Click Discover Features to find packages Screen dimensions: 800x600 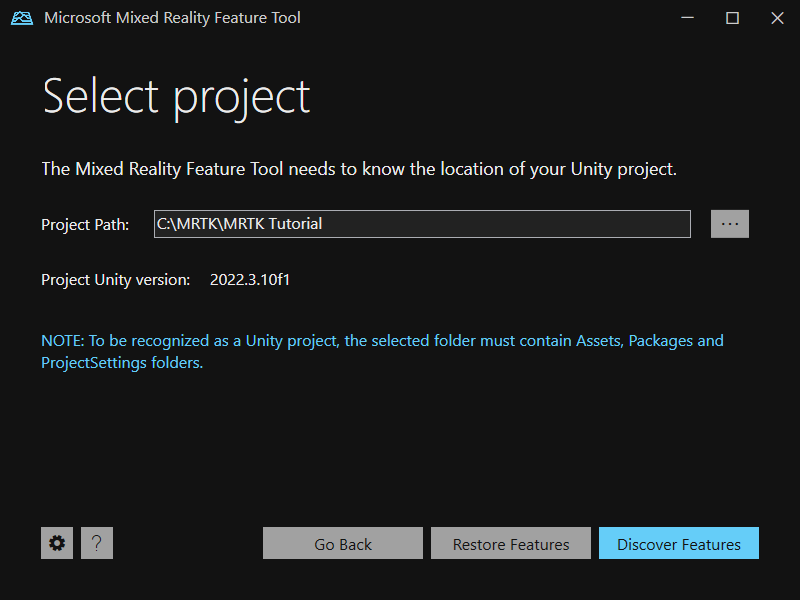pos(679,543)
